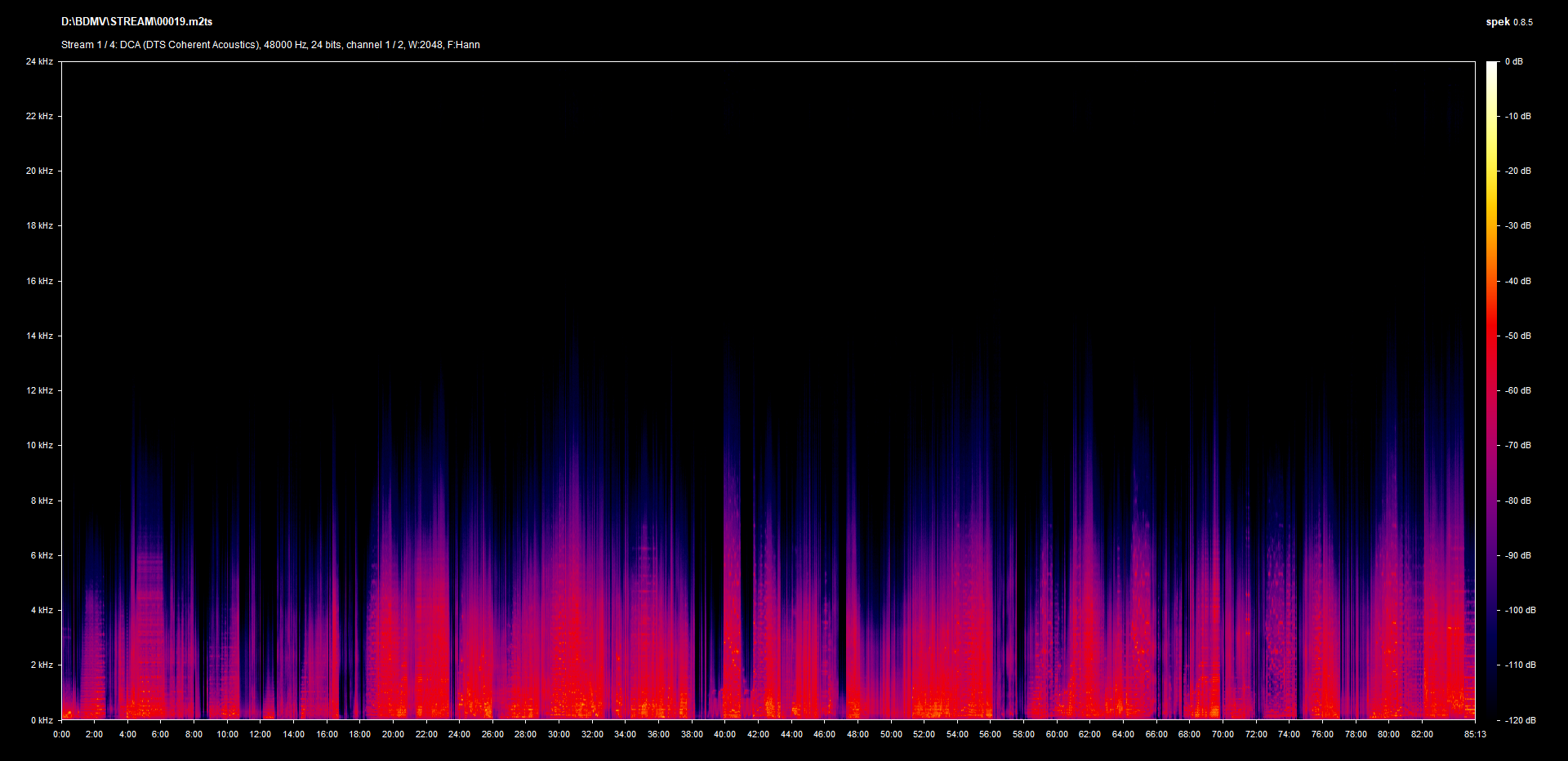Select the 16 kHz frequency axis label
The height and width of the screenshot is (761, 1568).
39,281
